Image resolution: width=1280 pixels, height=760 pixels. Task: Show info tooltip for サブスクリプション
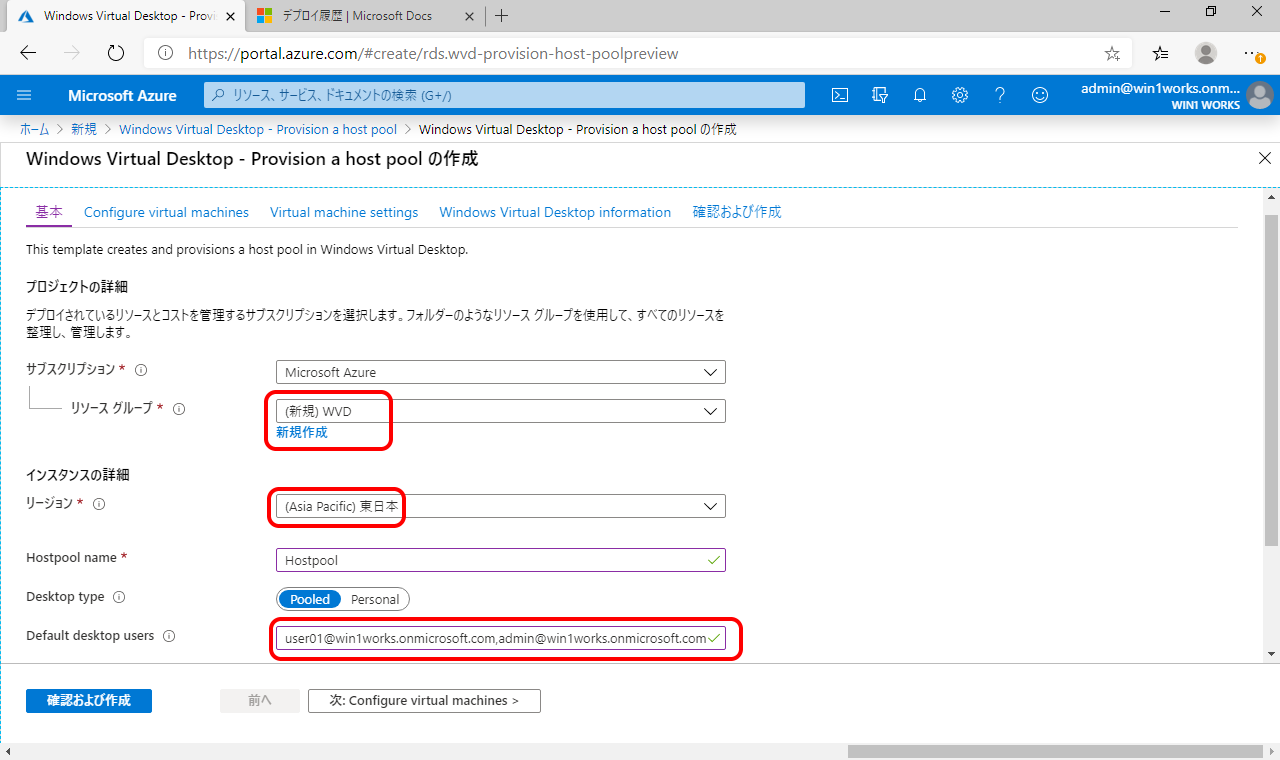(141, 370)
